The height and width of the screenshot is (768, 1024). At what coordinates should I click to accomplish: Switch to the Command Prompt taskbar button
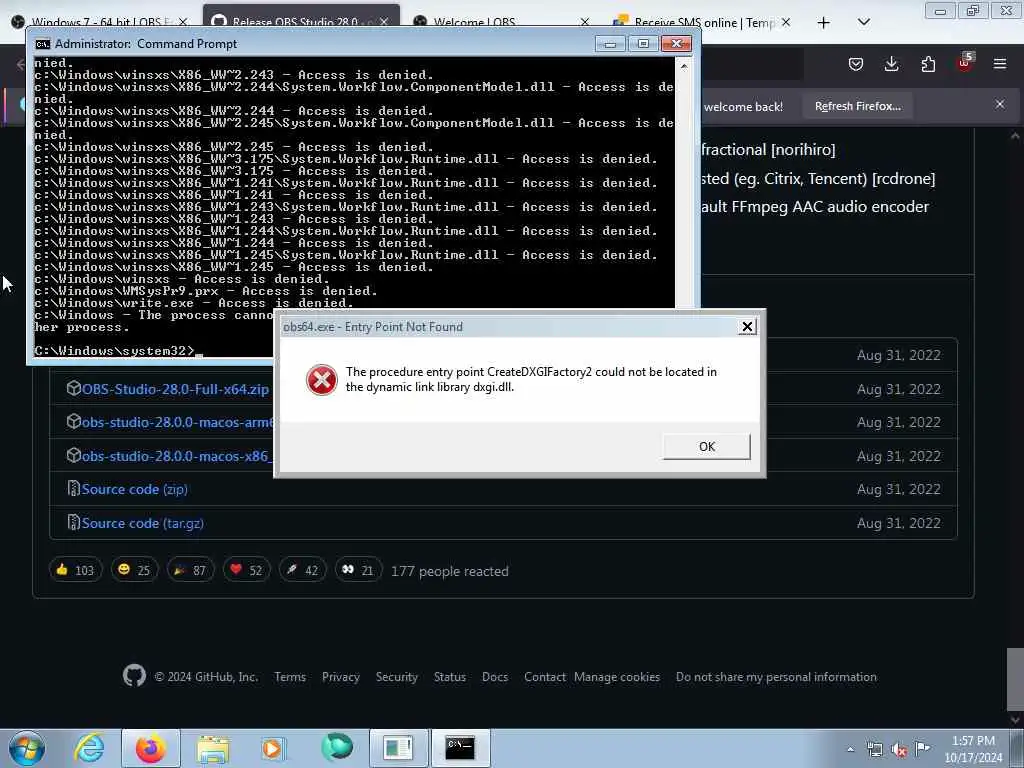(460, 748)
